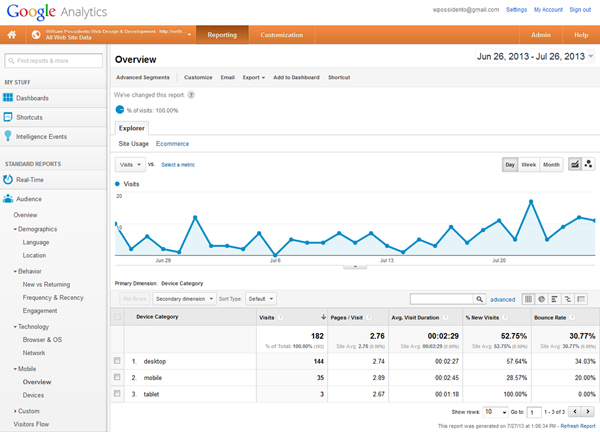This screenshot has width=600, height=432.
Task: Click the peak data point on the visits graph
Action: 531,201
